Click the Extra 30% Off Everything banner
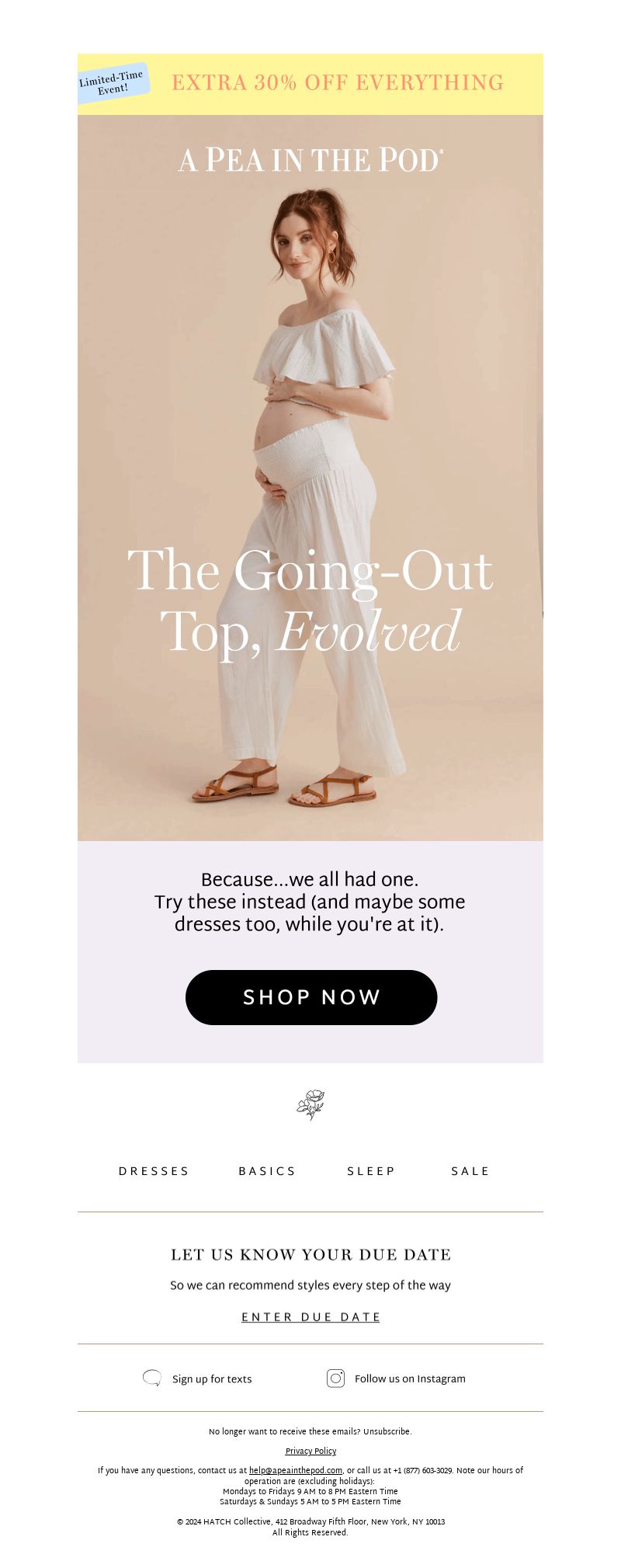 310,84
